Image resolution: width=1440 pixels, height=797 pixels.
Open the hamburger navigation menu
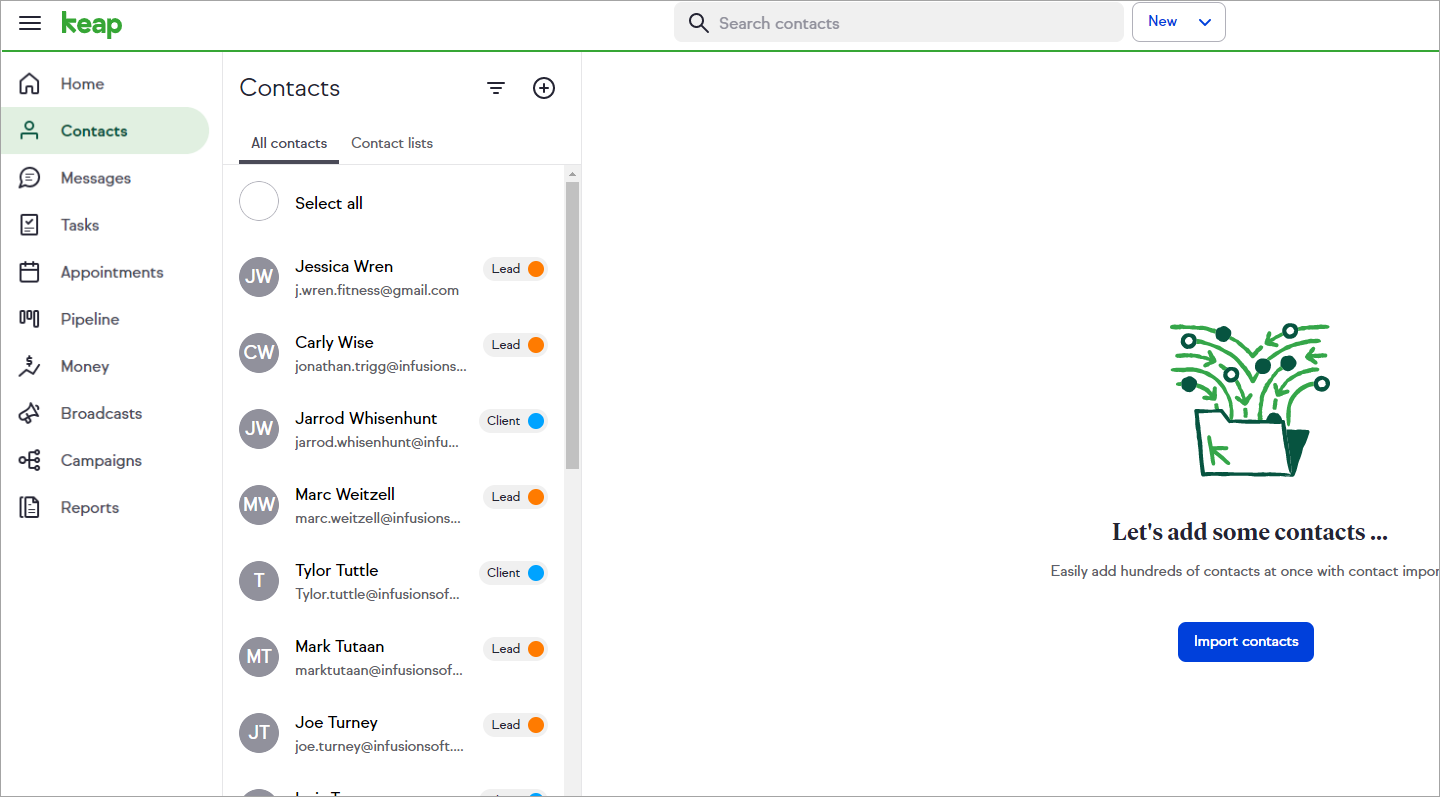click(x=30, y=23)
